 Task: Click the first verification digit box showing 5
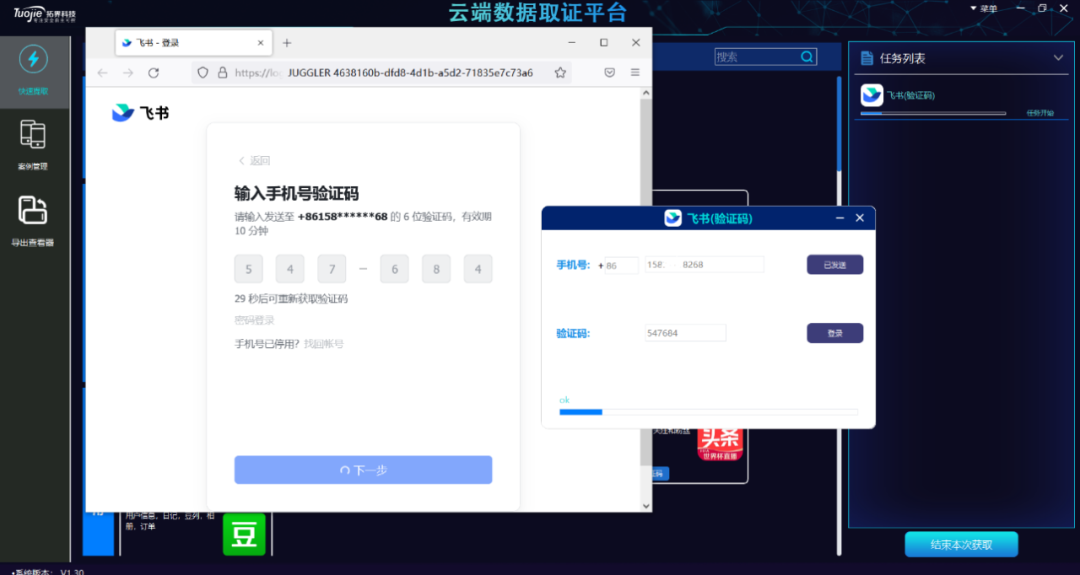(x=249, y=269)
